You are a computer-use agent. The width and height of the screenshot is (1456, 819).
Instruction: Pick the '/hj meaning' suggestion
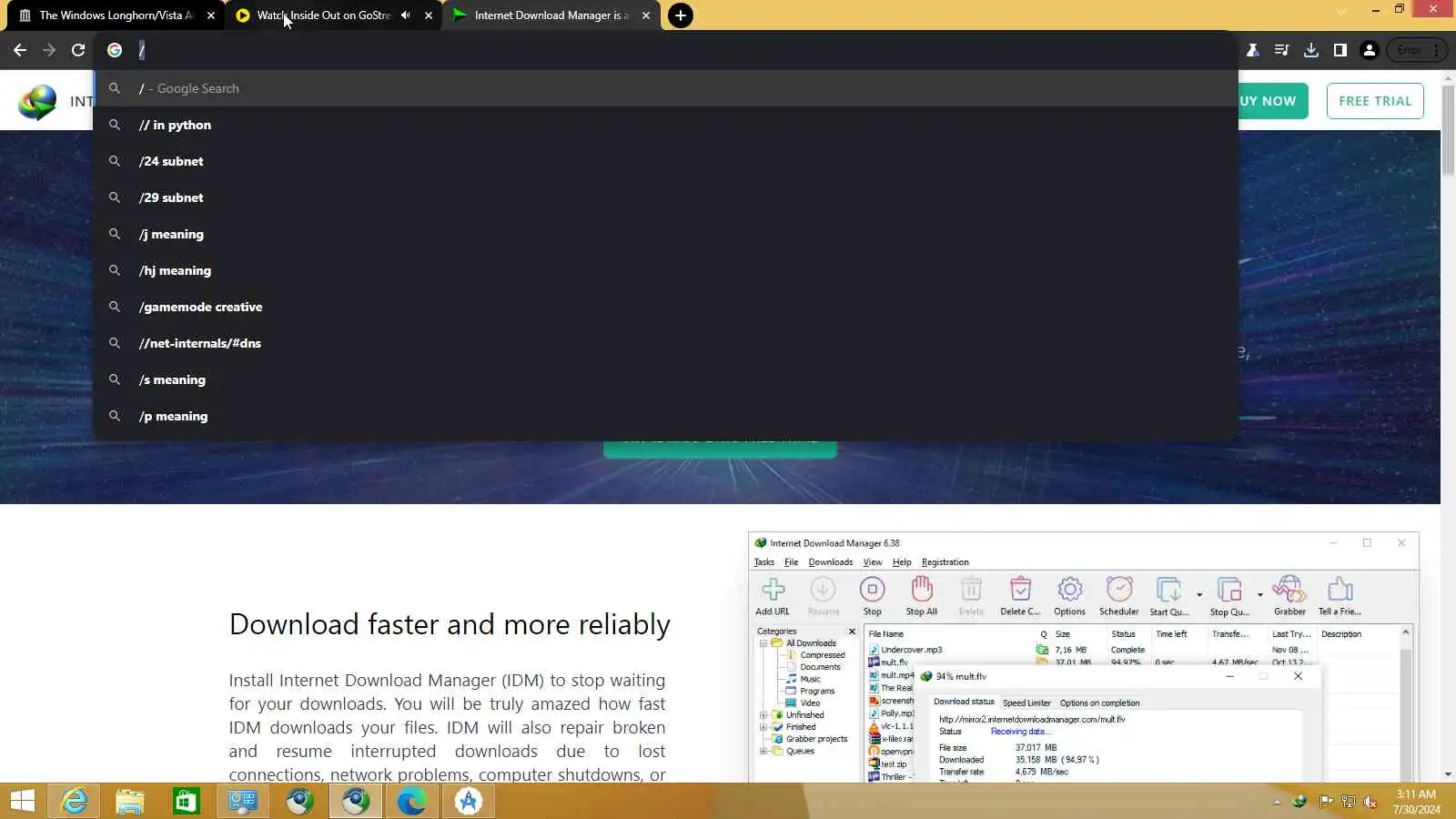pyautogui.click(x=665, y=270)
